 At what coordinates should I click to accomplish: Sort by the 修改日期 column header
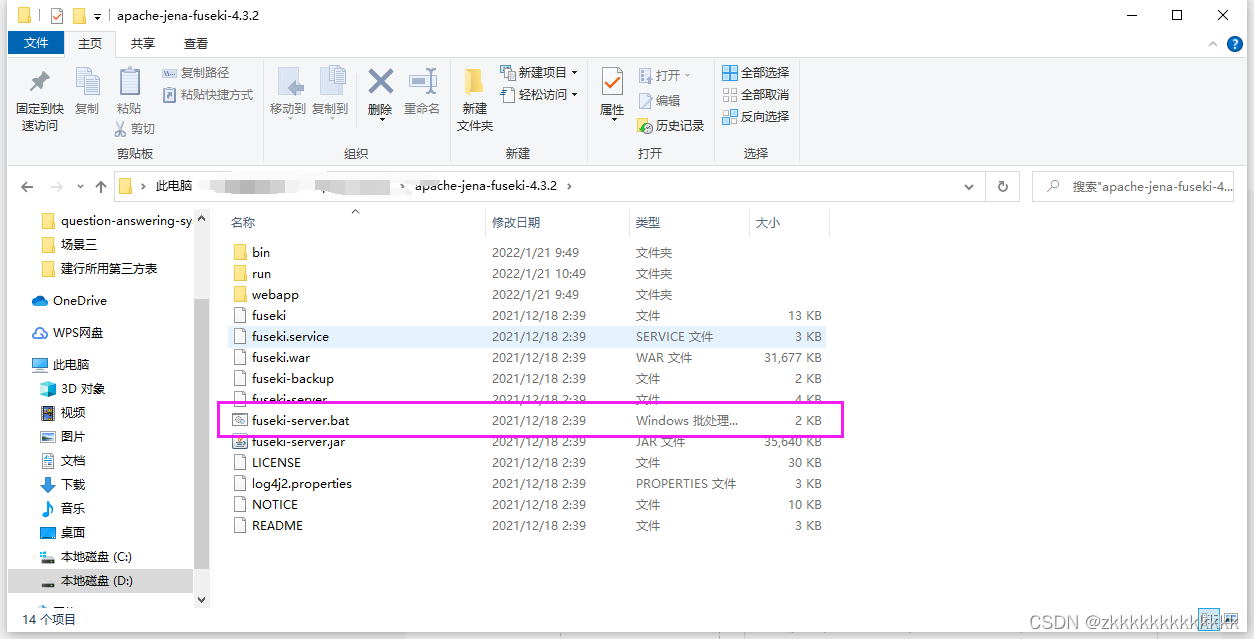point(516,223)
